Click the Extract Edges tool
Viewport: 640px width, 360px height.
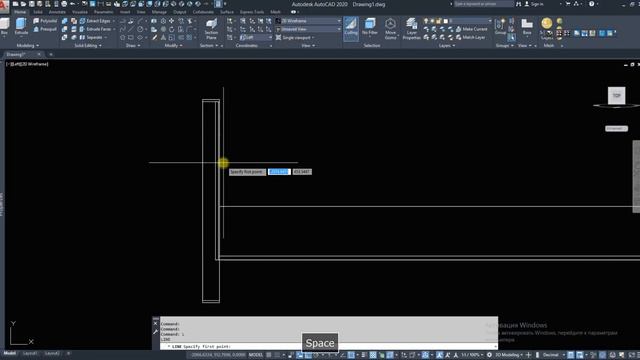pos(95,21)
